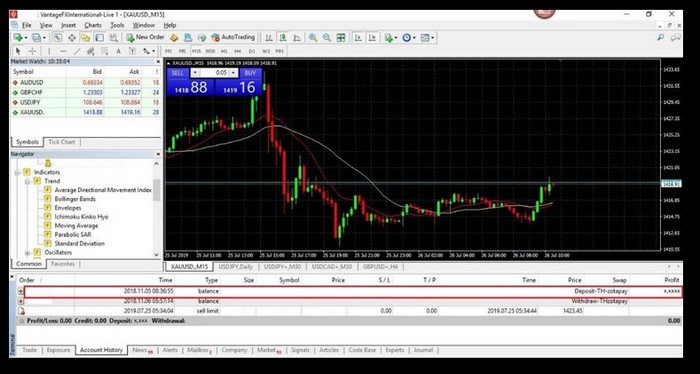Select the text label A tool
Viewport: 700px width, 374px height.
pyautogui.click(x=118, y=51)
